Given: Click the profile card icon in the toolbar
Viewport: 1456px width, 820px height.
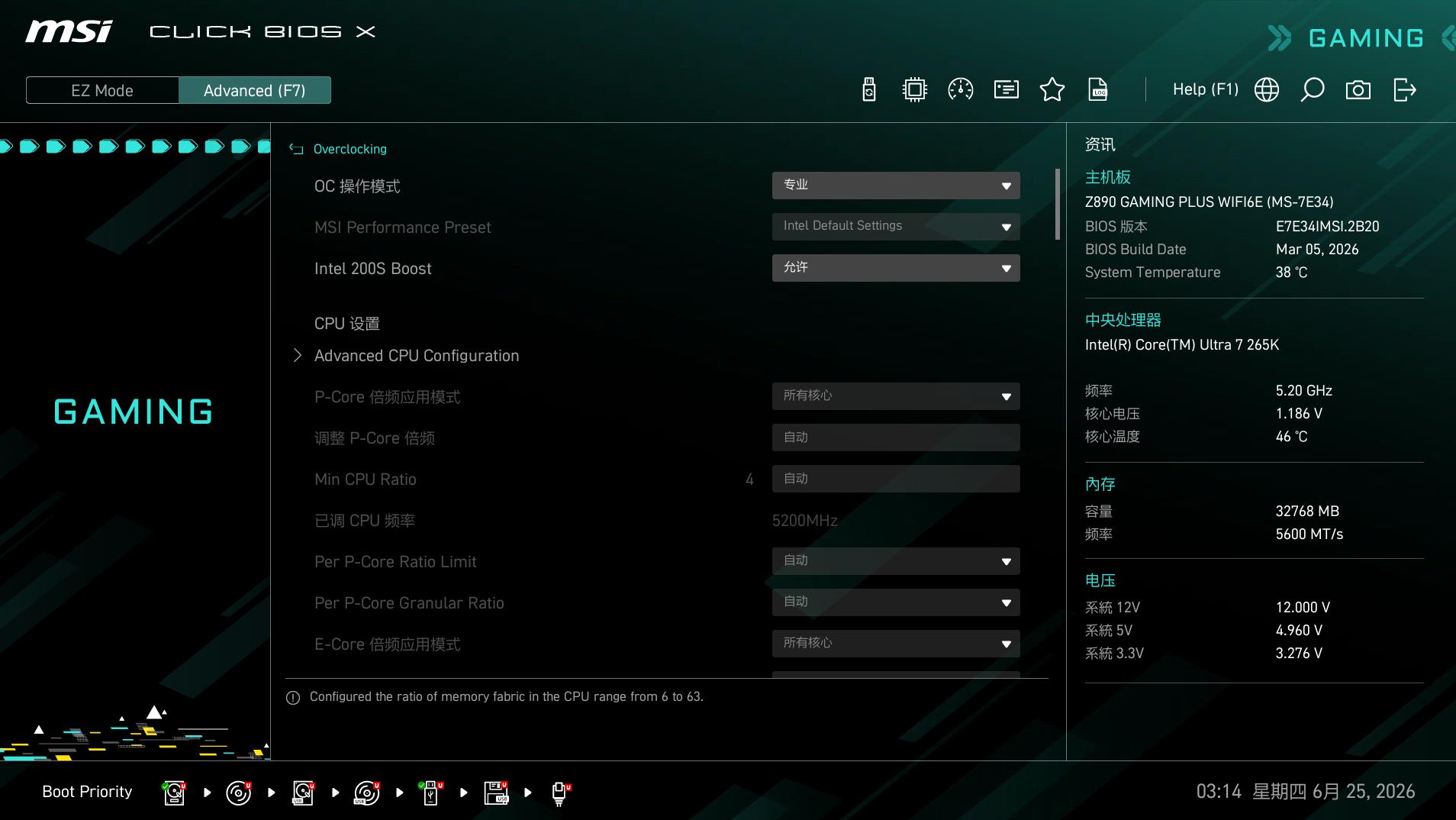Looking at the screenshot, I should [x=1006, y=90].
